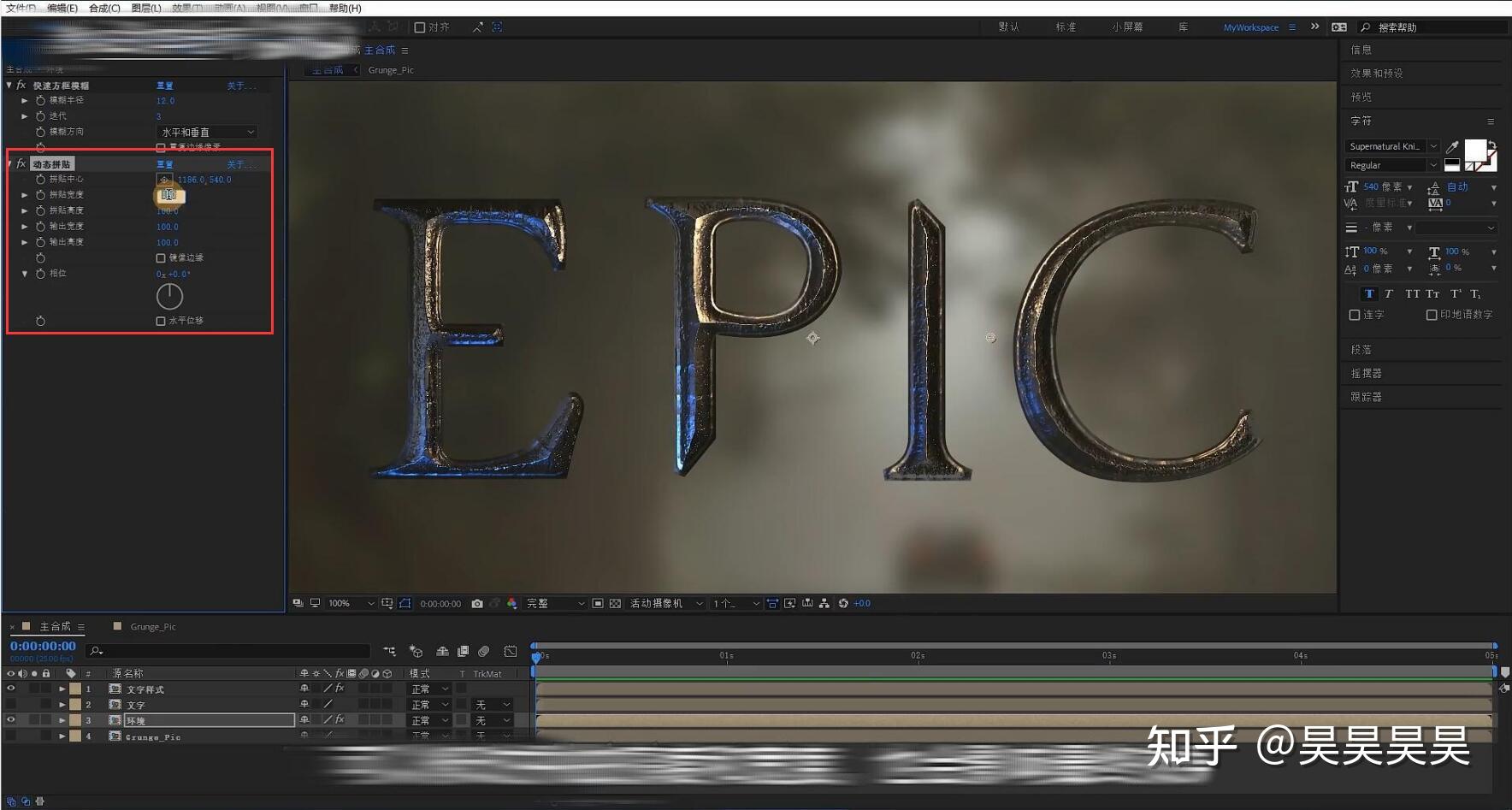Toggle the transparency grid icon in viewer
The width and height of the screenshot is (1512, 810).
(615, 604)
